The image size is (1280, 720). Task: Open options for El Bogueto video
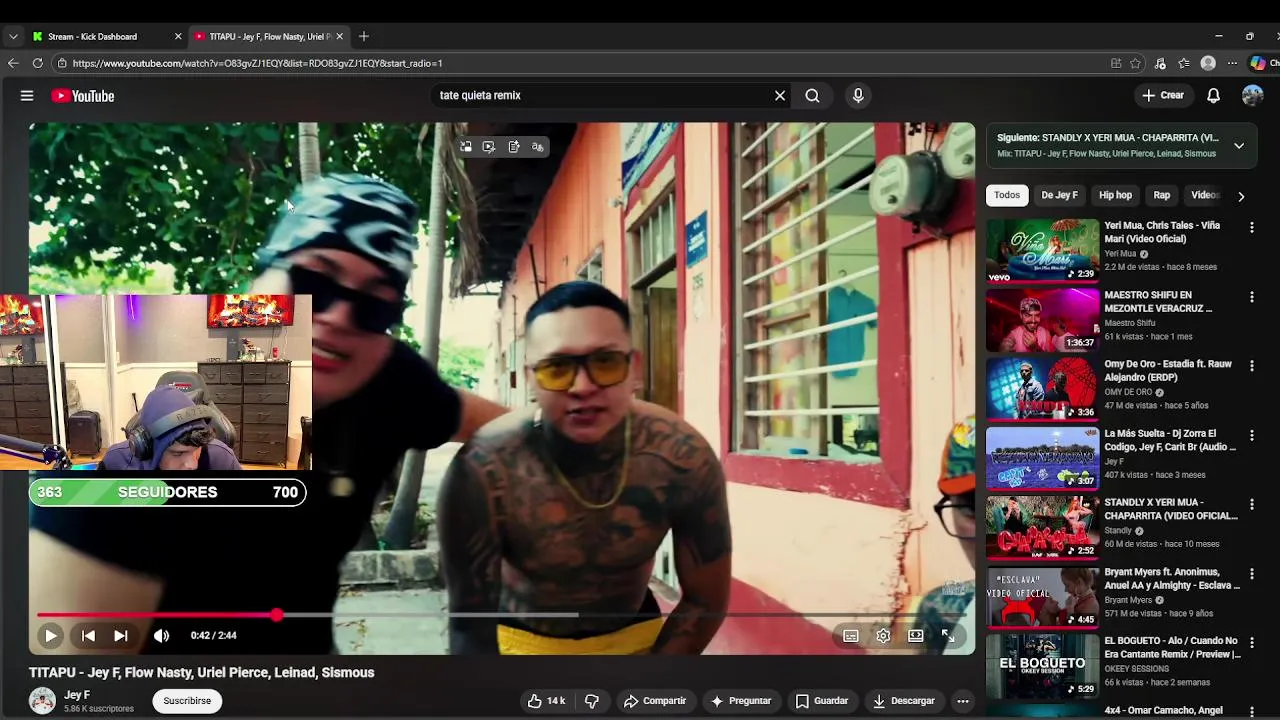[x=1251, y=642]
